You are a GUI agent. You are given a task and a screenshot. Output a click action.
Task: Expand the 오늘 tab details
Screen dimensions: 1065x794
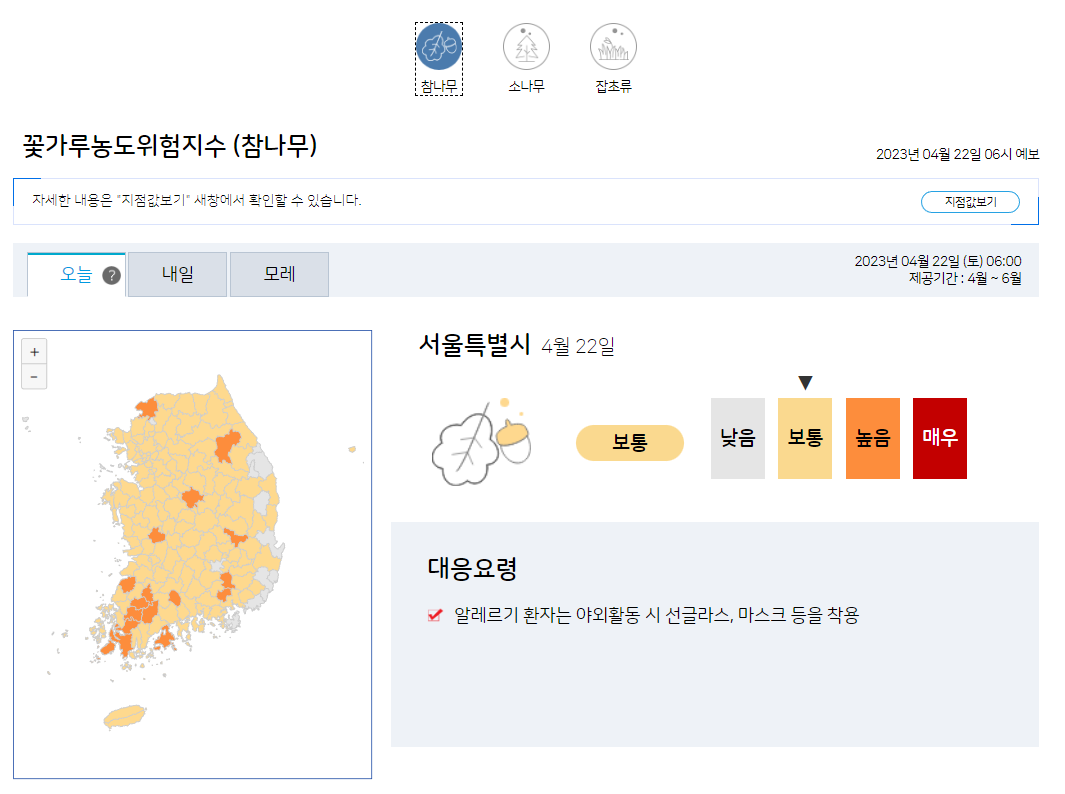(75, 274)
